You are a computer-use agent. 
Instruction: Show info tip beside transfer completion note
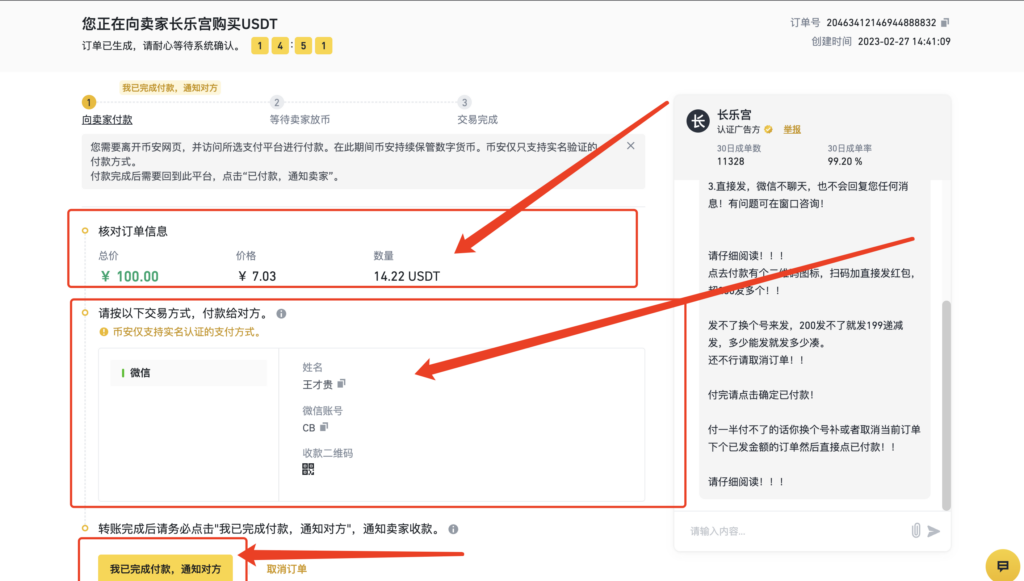[453, 529]
